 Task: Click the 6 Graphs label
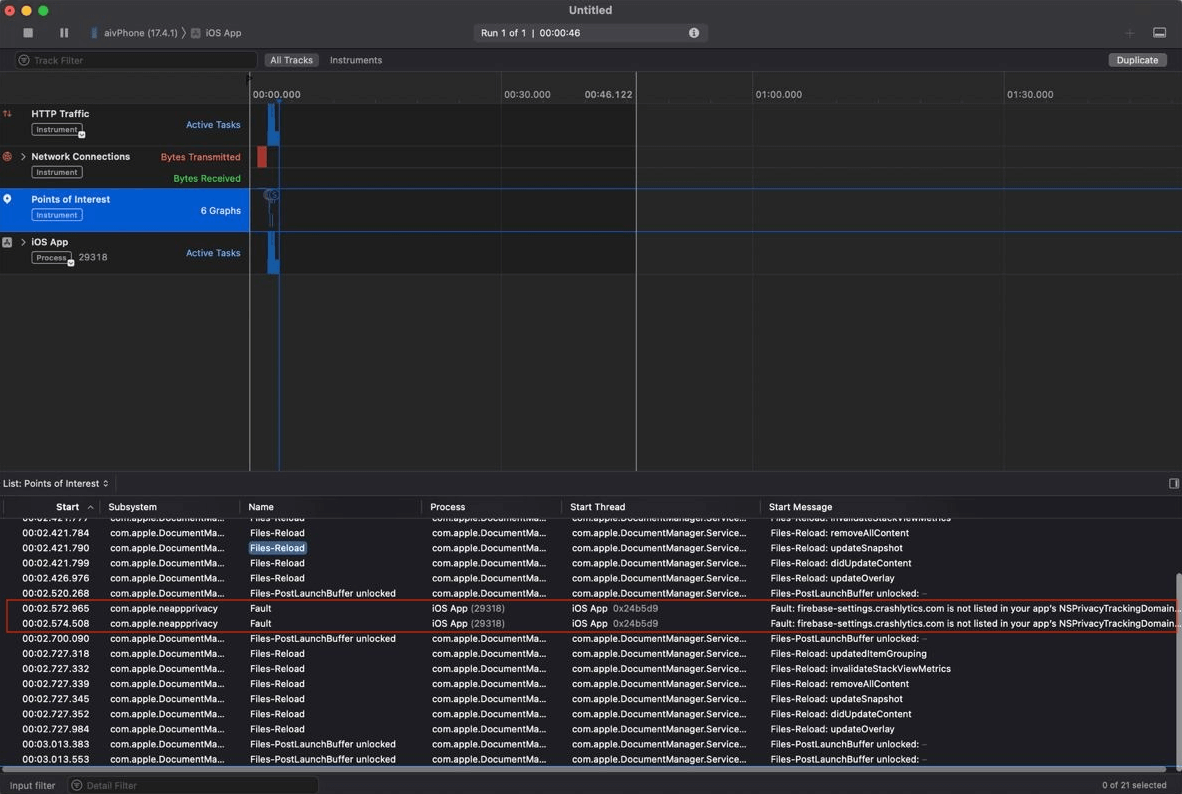click(220, 210)
